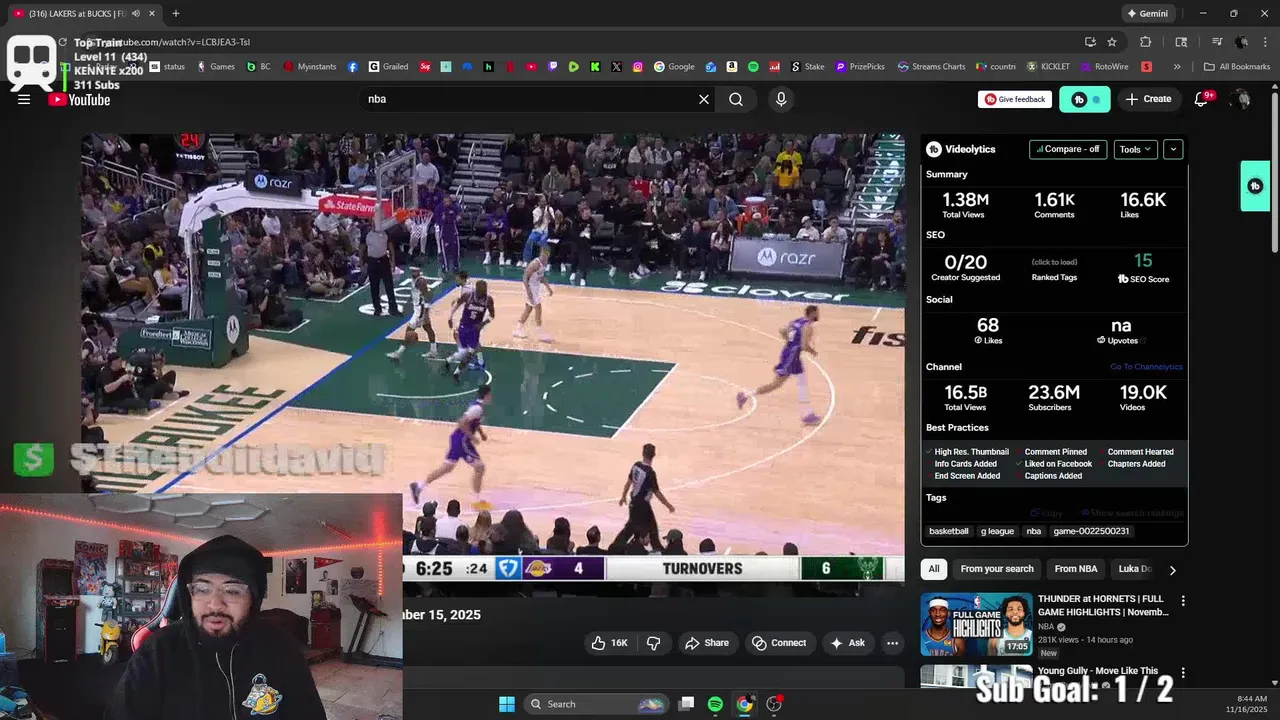Viewport: 1280px width, 720px height.
Task: Dislike the video
Action: pyautogui.click(x=654, y=643)
